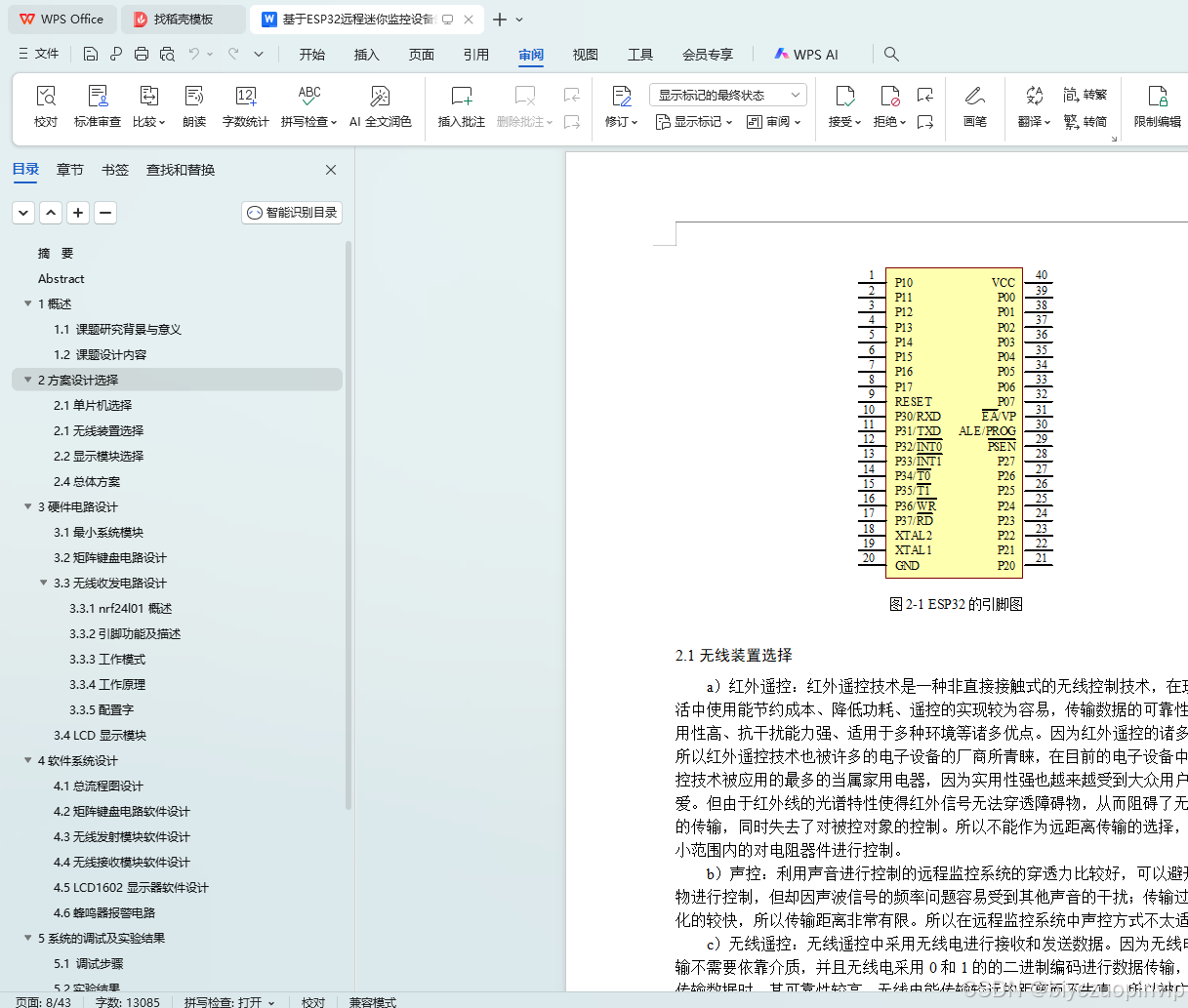Screen dimensions: 1188x1008
Task: Open quick access toolbar customize chevron
Action: point(259,54)
